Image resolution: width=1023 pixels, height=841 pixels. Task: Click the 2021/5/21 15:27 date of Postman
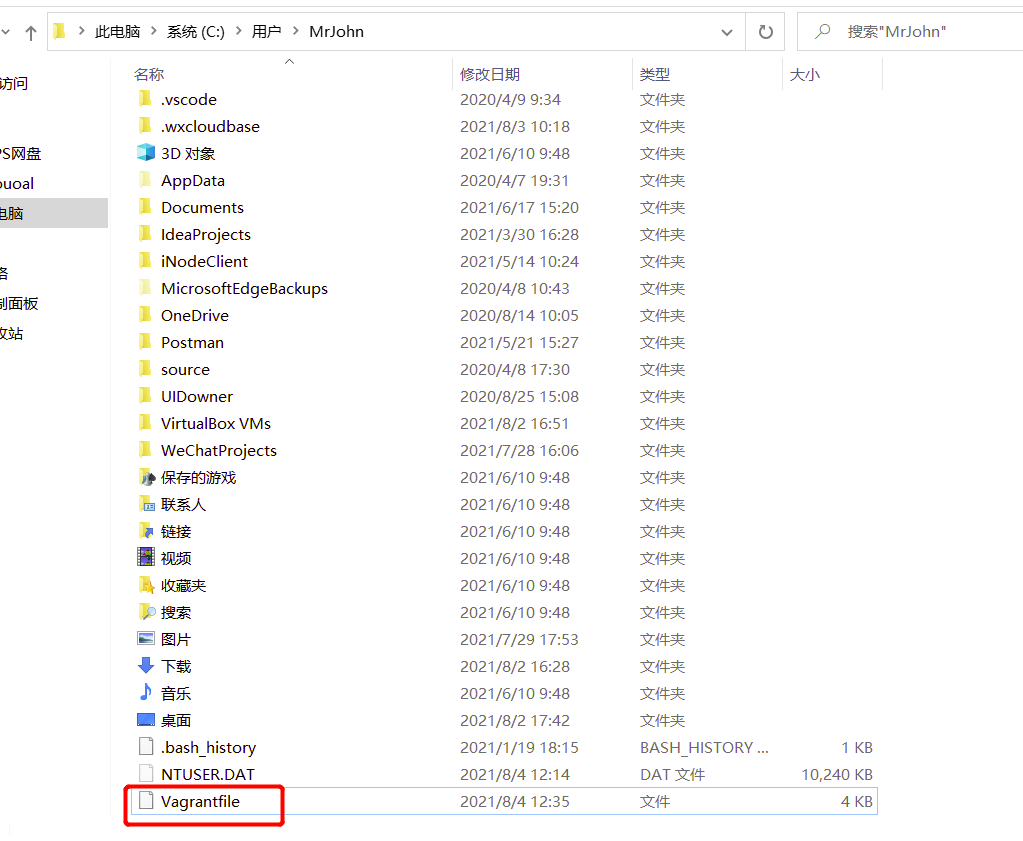point(519,343)
